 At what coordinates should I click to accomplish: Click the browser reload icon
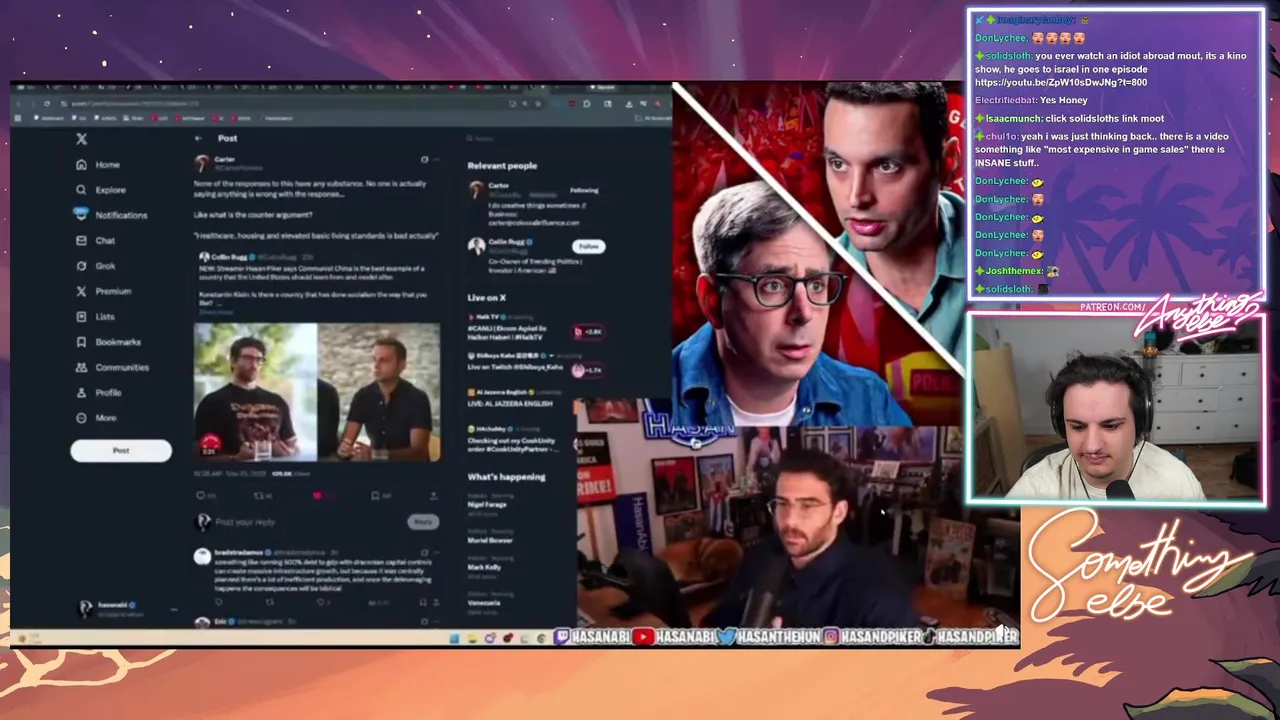pyautogui.click(x=46, y=104)
